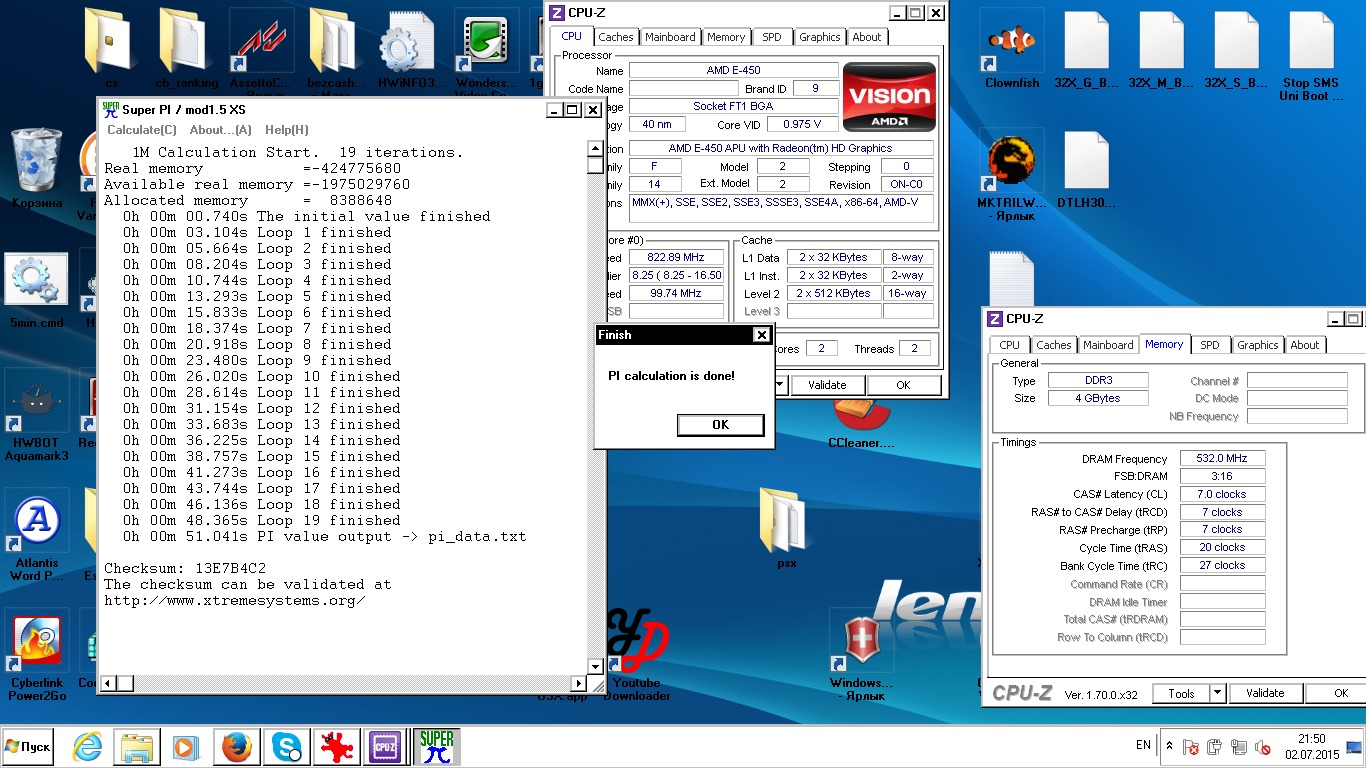The height and width of the screenshot is (768, 1366).
Task: Open the cs folder on desktop
Action: 111,50
